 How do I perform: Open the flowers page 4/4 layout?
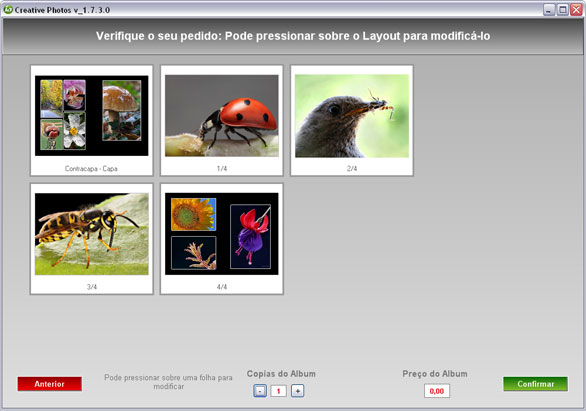pyautogui.click(x=222, y=239)
